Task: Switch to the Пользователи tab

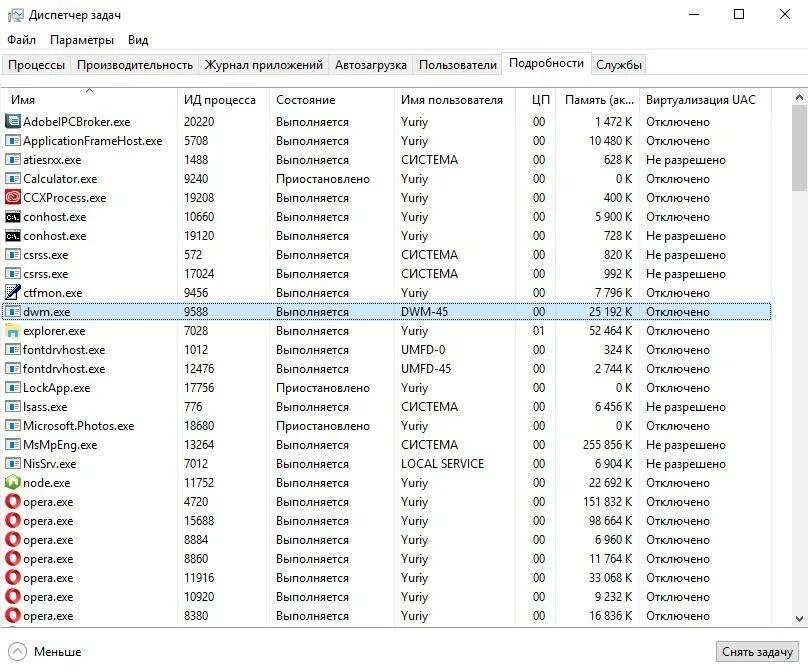Action: [x=458, y=65]
